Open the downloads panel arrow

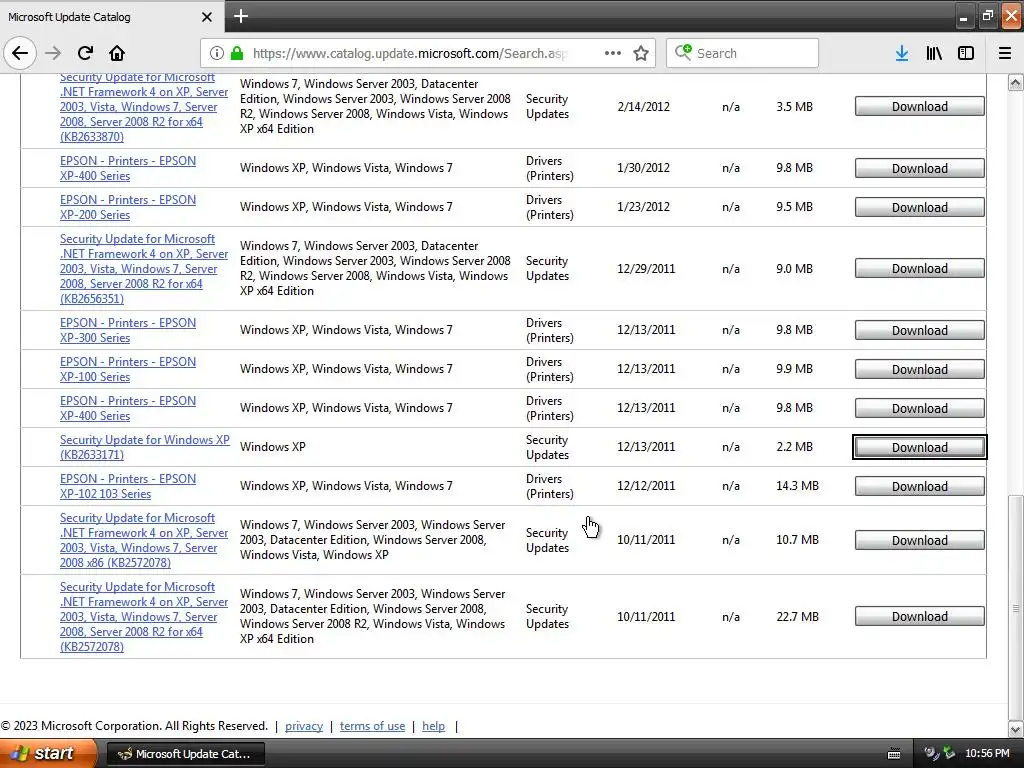902,53
